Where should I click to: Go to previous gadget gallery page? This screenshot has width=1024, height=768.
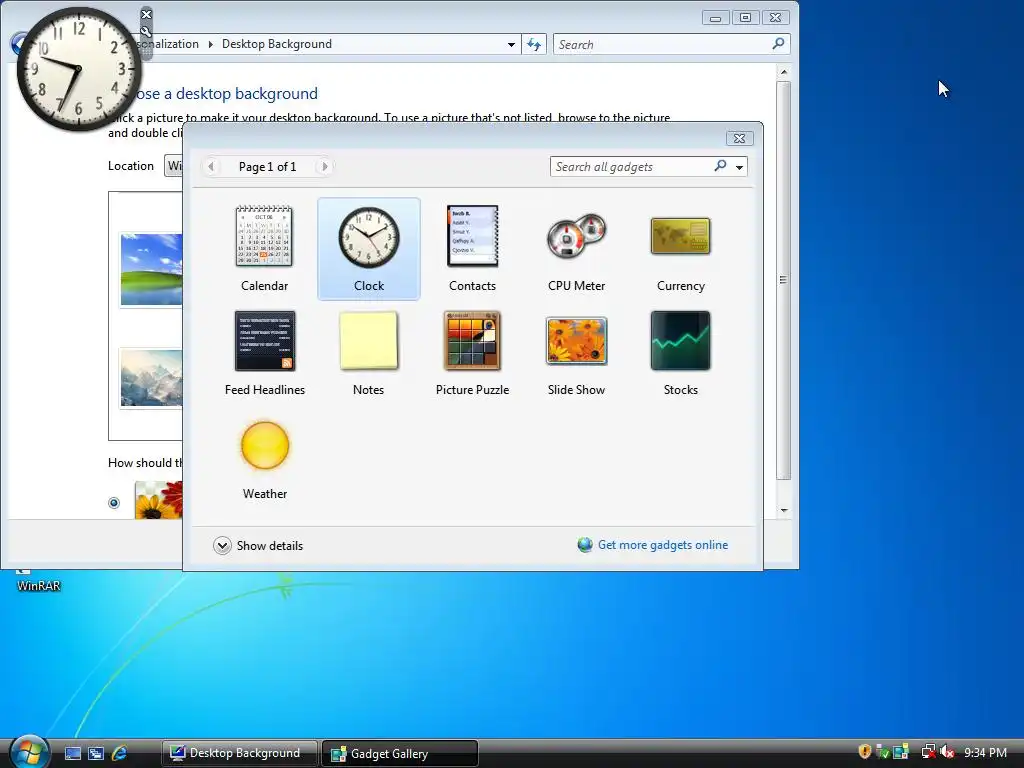click(x=210, y=167)
